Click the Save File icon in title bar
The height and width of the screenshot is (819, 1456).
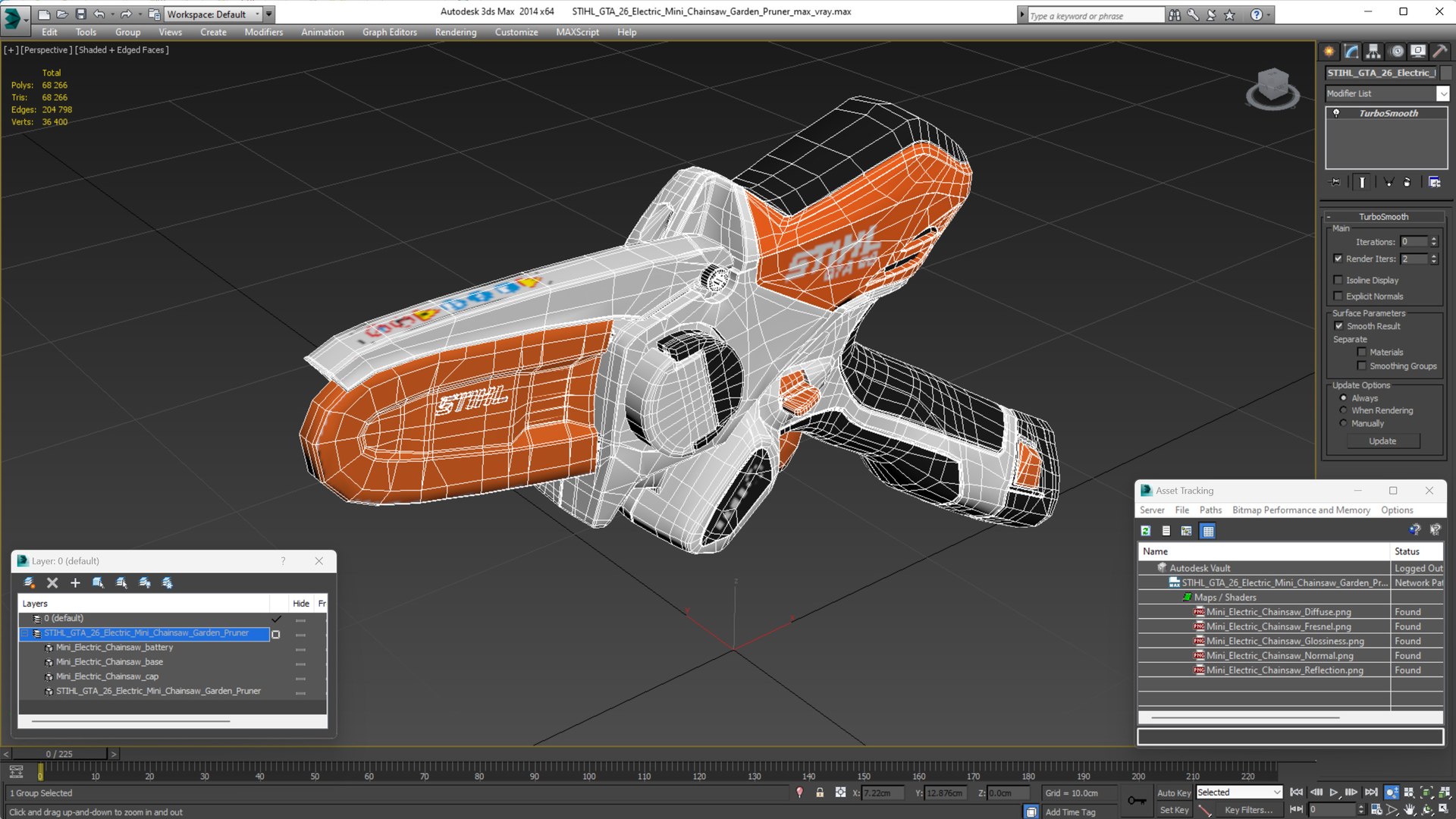81,14
